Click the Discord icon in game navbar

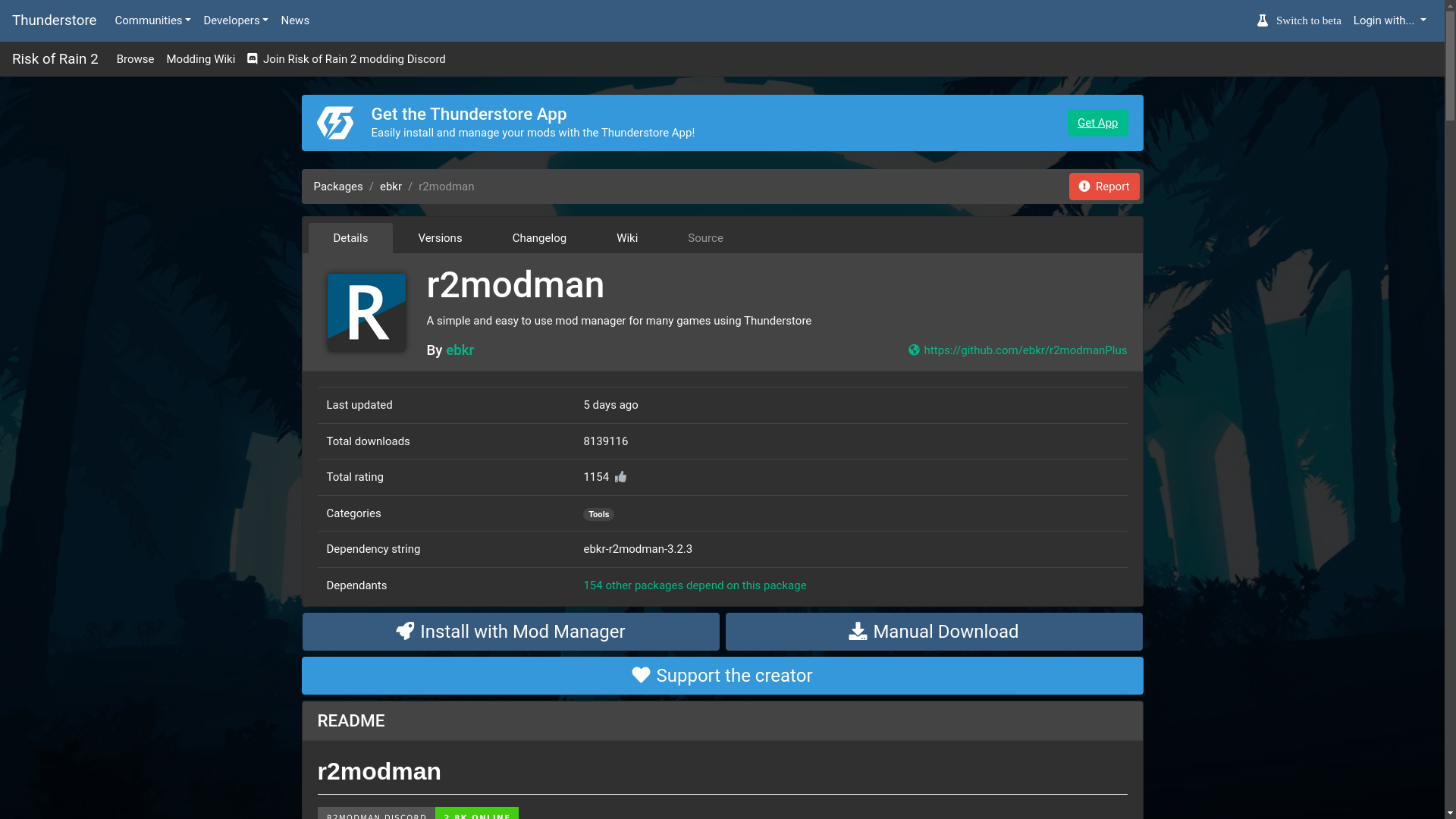tap(253, 58)
